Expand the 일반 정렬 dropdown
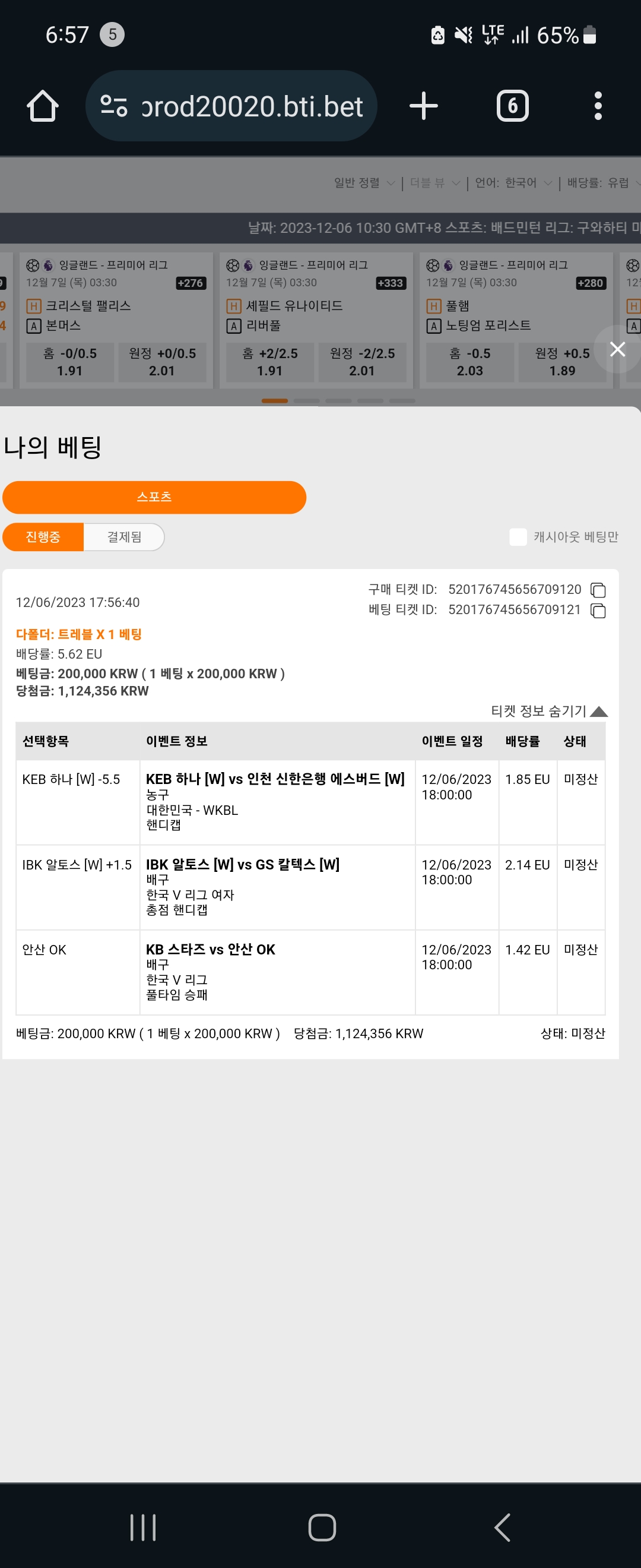641x1568 pixels. click(364, 182)
